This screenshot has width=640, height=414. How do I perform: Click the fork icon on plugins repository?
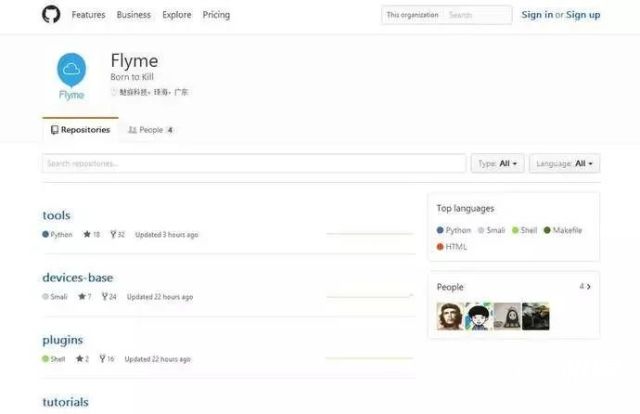point(102,359)
